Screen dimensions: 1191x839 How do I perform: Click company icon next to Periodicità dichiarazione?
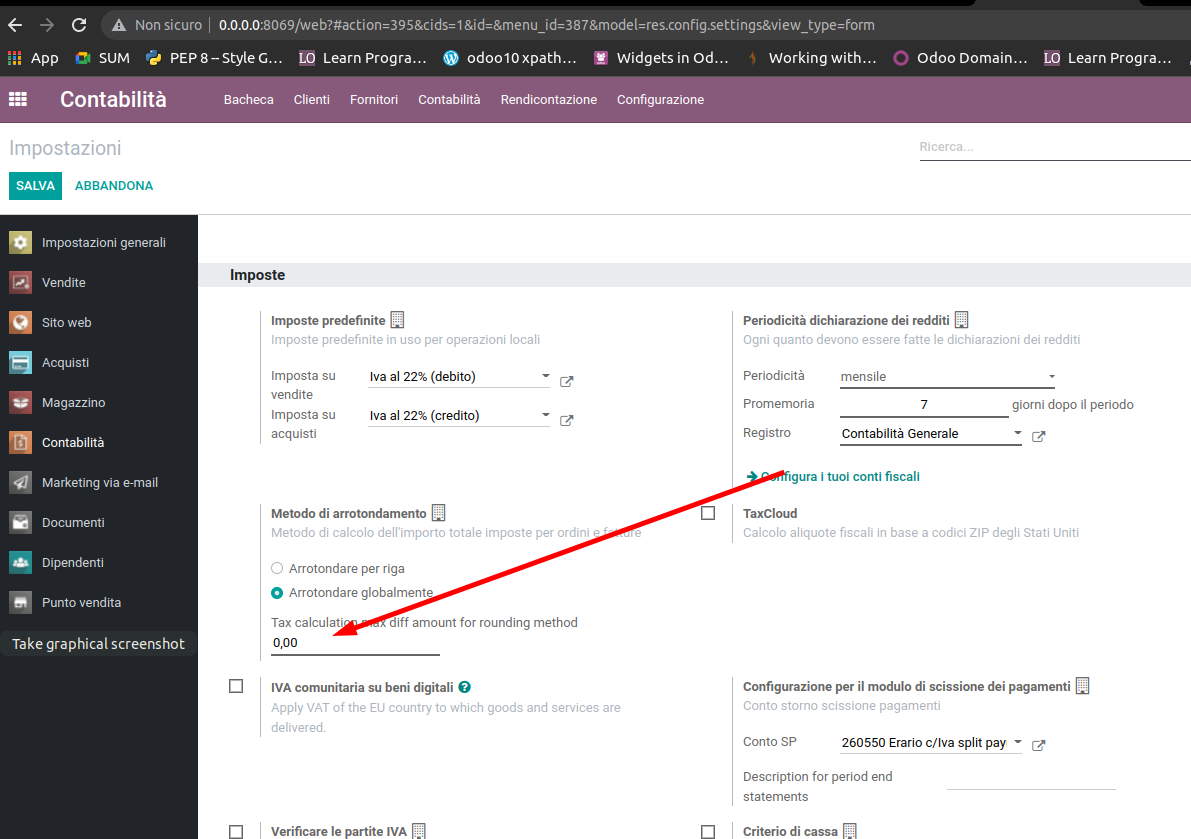click(x=962, y=320)
